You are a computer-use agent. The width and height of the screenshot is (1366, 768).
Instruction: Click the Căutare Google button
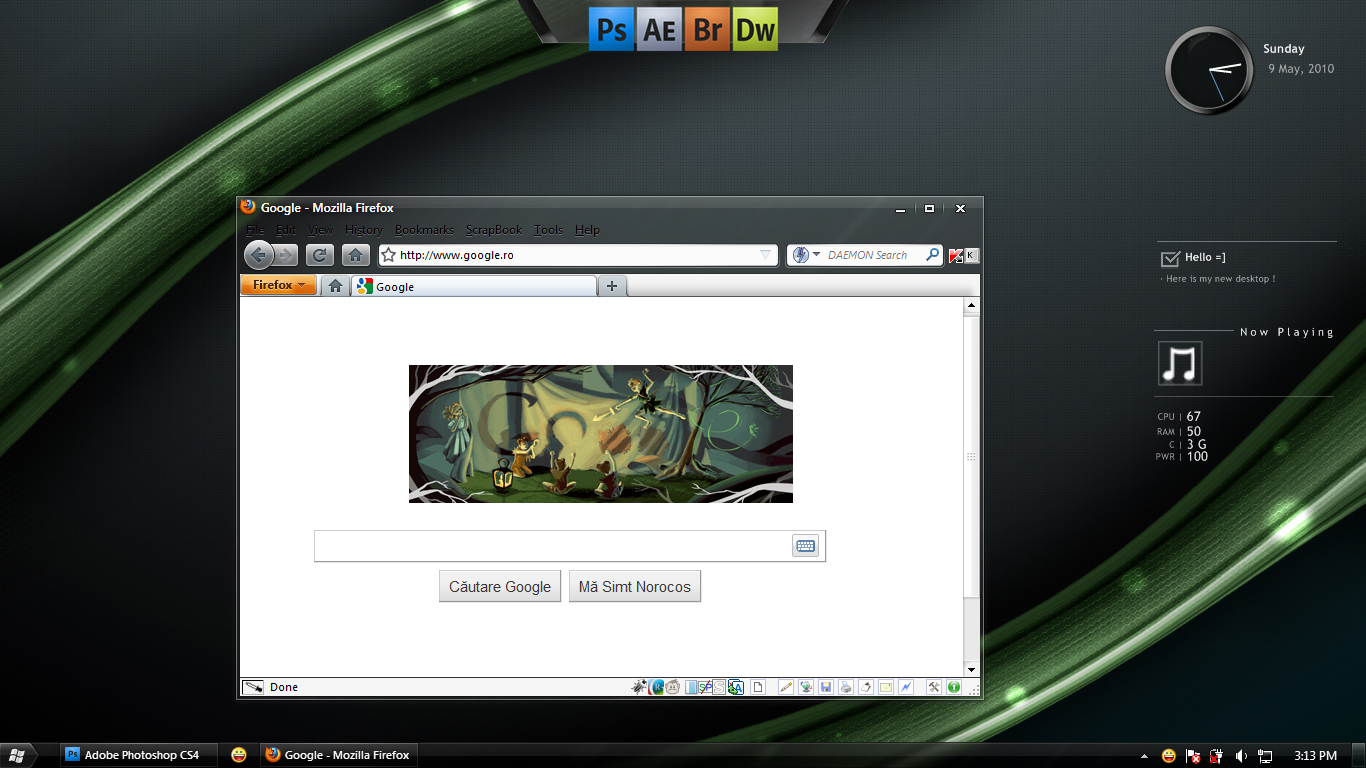click(x=500, y=586)
